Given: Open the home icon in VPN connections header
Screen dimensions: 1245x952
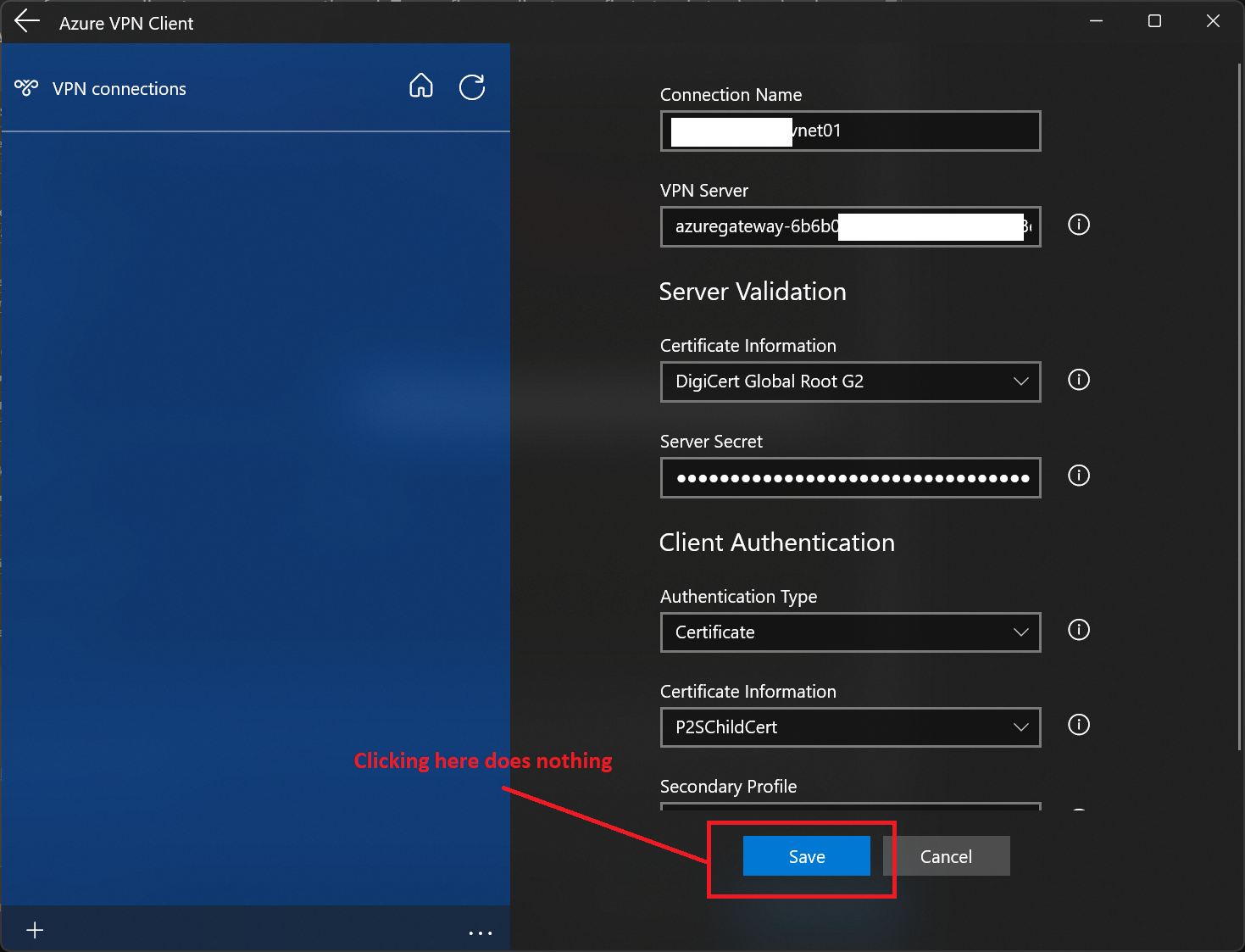Looking at the screenshot, I should [421, 86].
